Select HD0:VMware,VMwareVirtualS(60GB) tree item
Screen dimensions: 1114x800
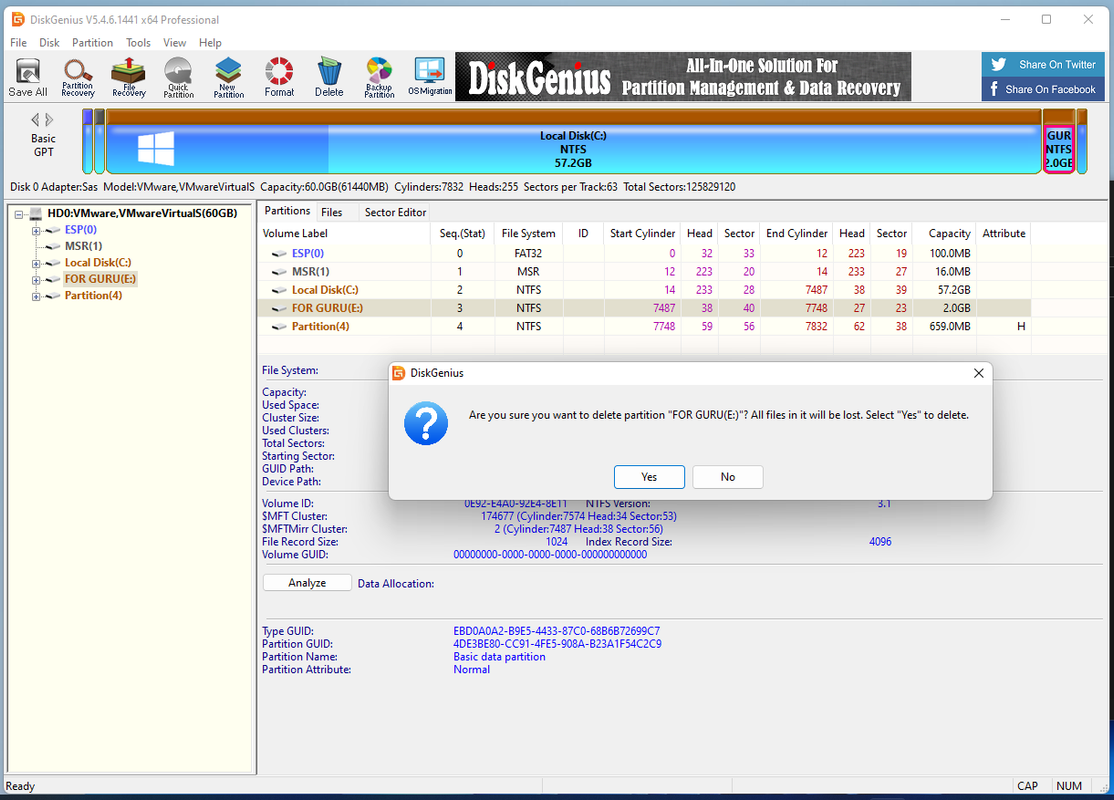[142, 212]
